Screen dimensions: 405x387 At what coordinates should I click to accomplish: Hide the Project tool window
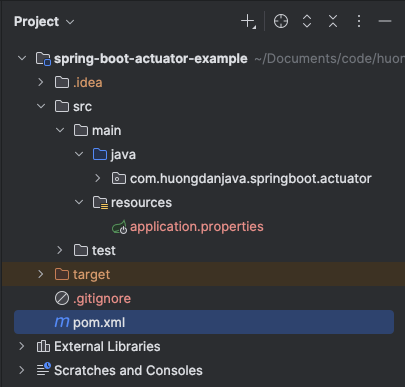tap(385, 21)
